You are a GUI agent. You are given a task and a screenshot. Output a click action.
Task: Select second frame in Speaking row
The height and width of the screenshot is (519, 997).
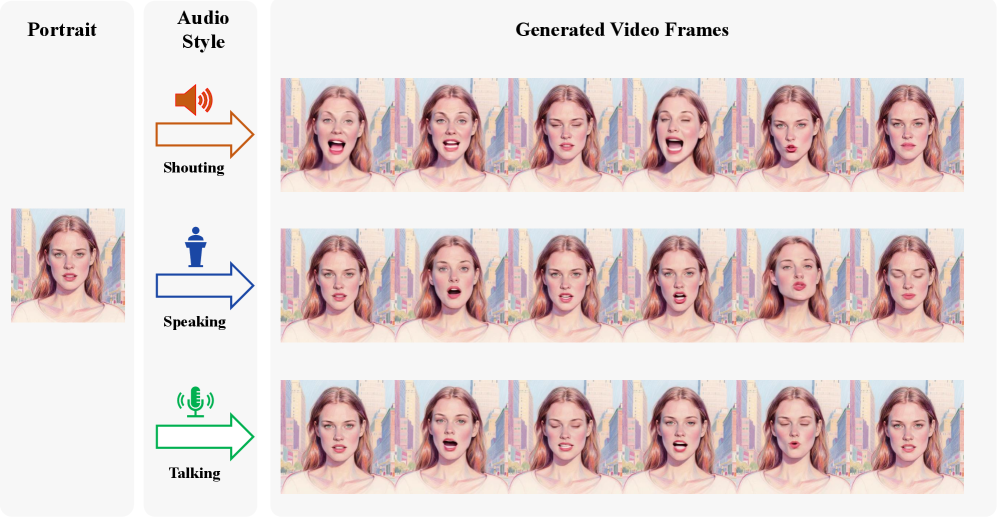pyautogui.click(x=451, y=286)
